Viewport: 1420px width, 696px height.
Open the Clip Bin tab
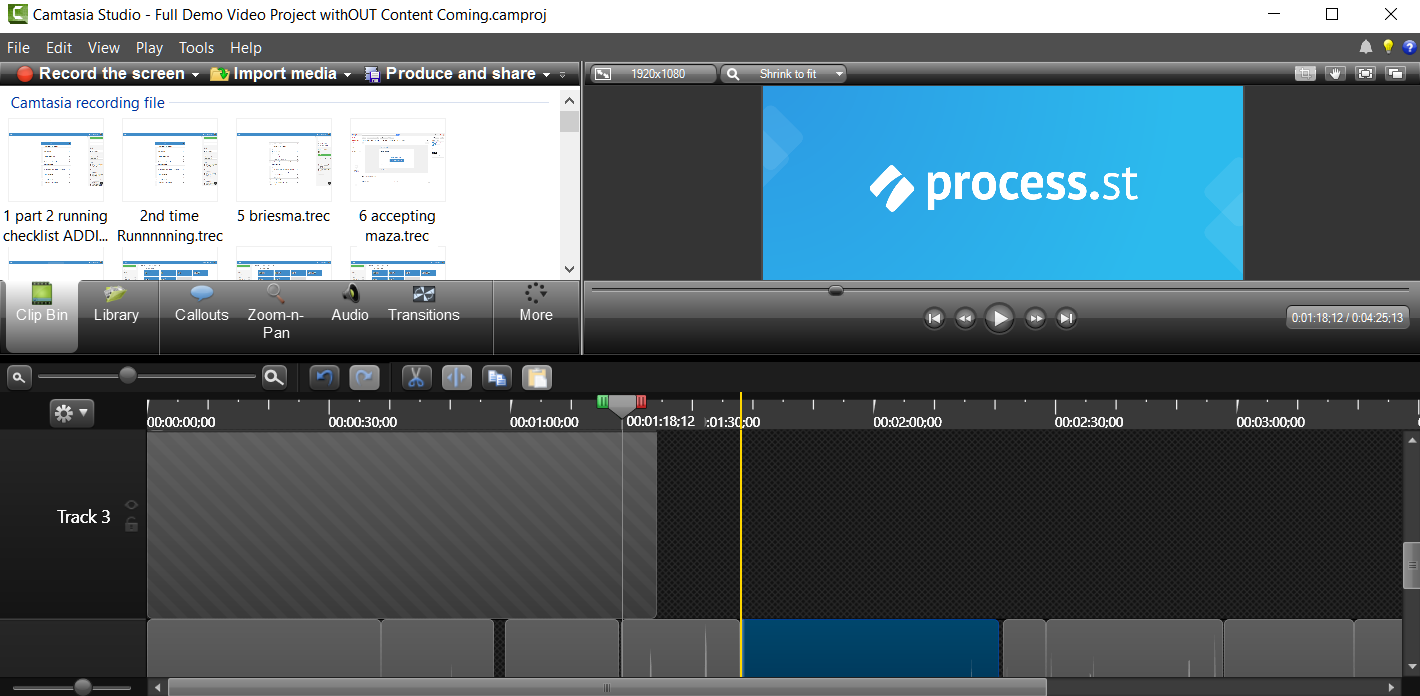pos(42,316)
